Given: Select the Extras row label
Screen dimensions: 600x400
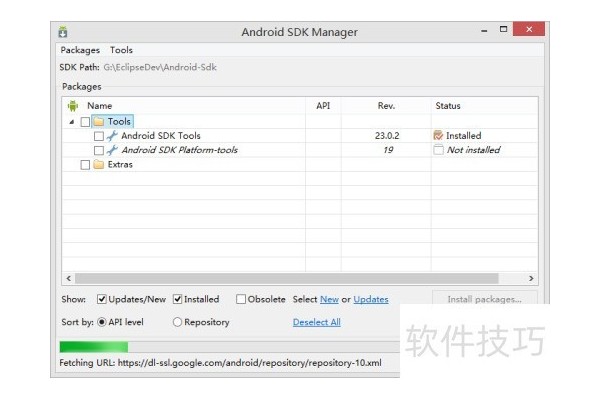Looking at the screenshot, I should pos(120,165).
